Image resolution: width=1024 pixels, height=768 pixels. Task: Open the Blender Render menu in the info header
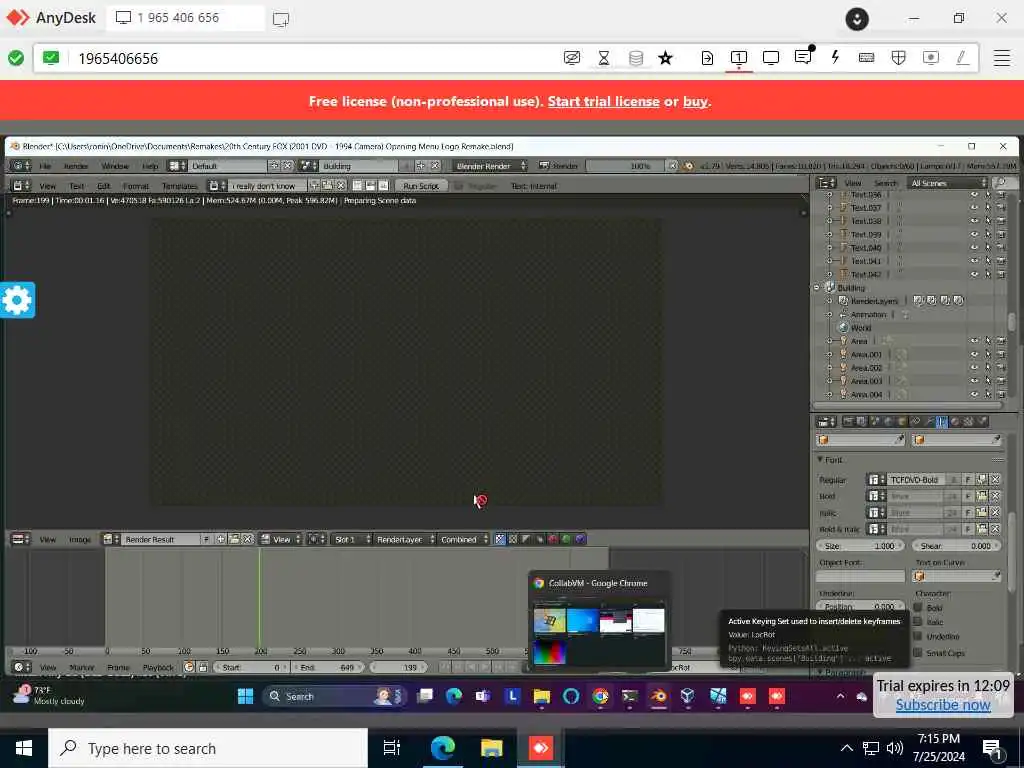pyautogui.click(x=76, y=166)
